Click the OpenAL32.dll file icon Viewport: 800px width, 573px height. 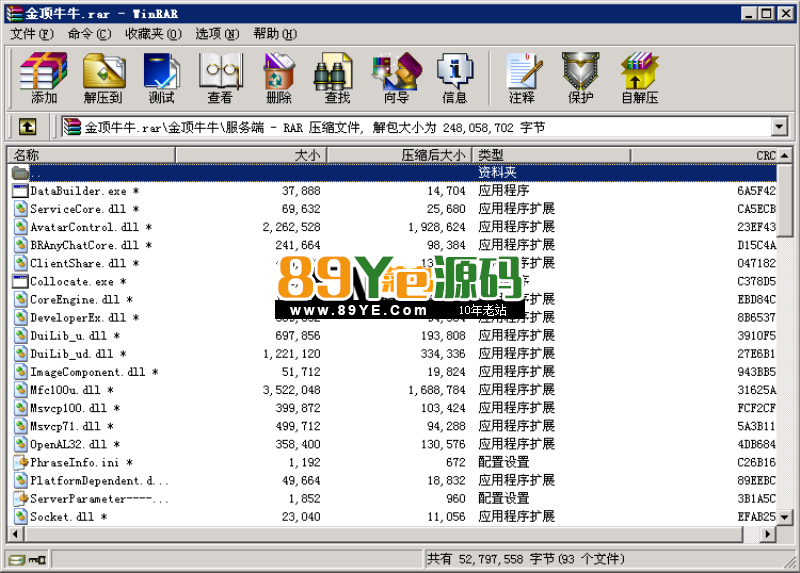point(20,444)
